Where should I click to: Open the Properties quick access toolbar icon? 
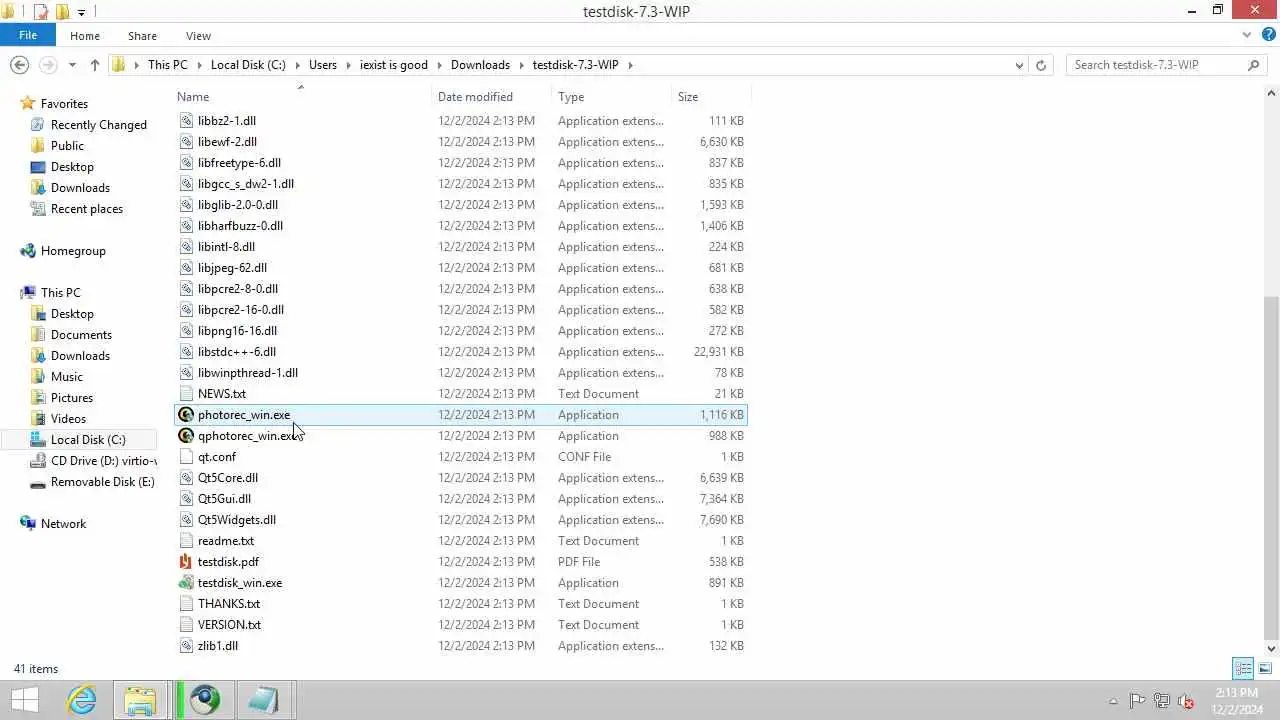pyautogui.click(x=41, y=12)
